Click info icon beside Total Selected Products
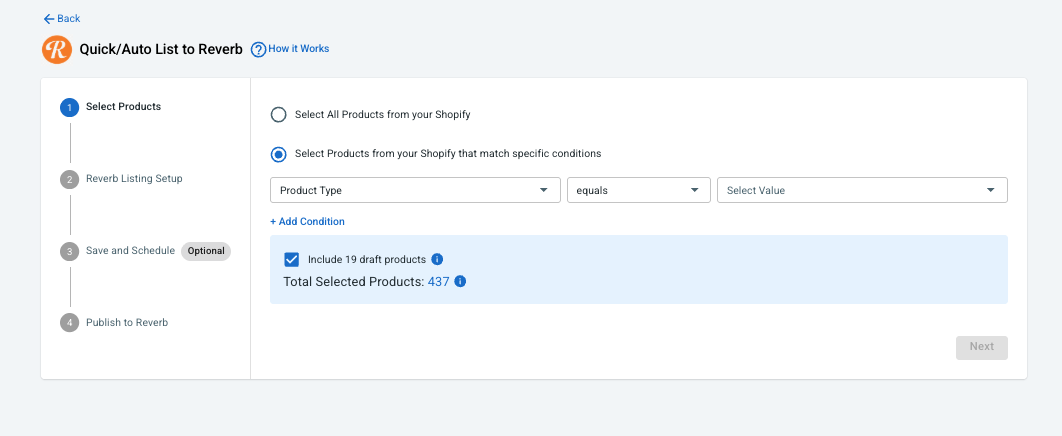 click(x=461, y=282)
